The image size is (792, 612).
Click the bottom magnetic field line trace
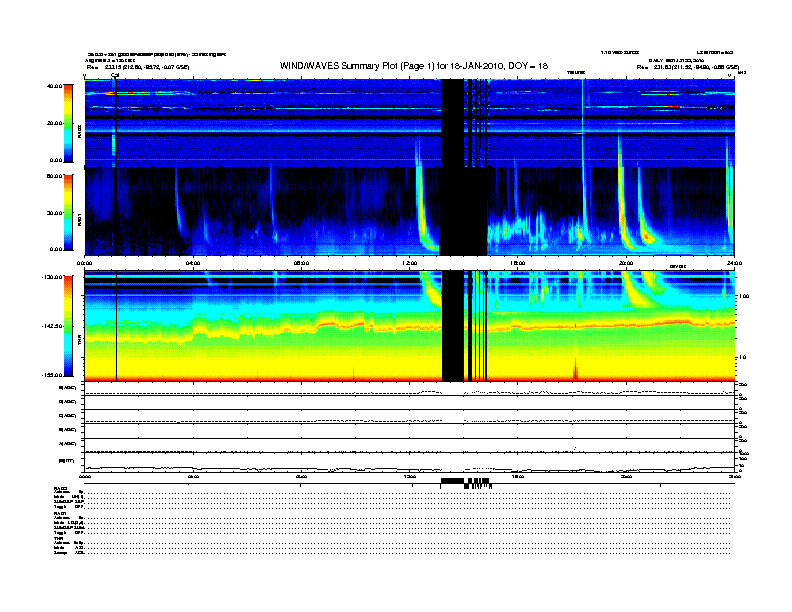click(x=409, y=469)
